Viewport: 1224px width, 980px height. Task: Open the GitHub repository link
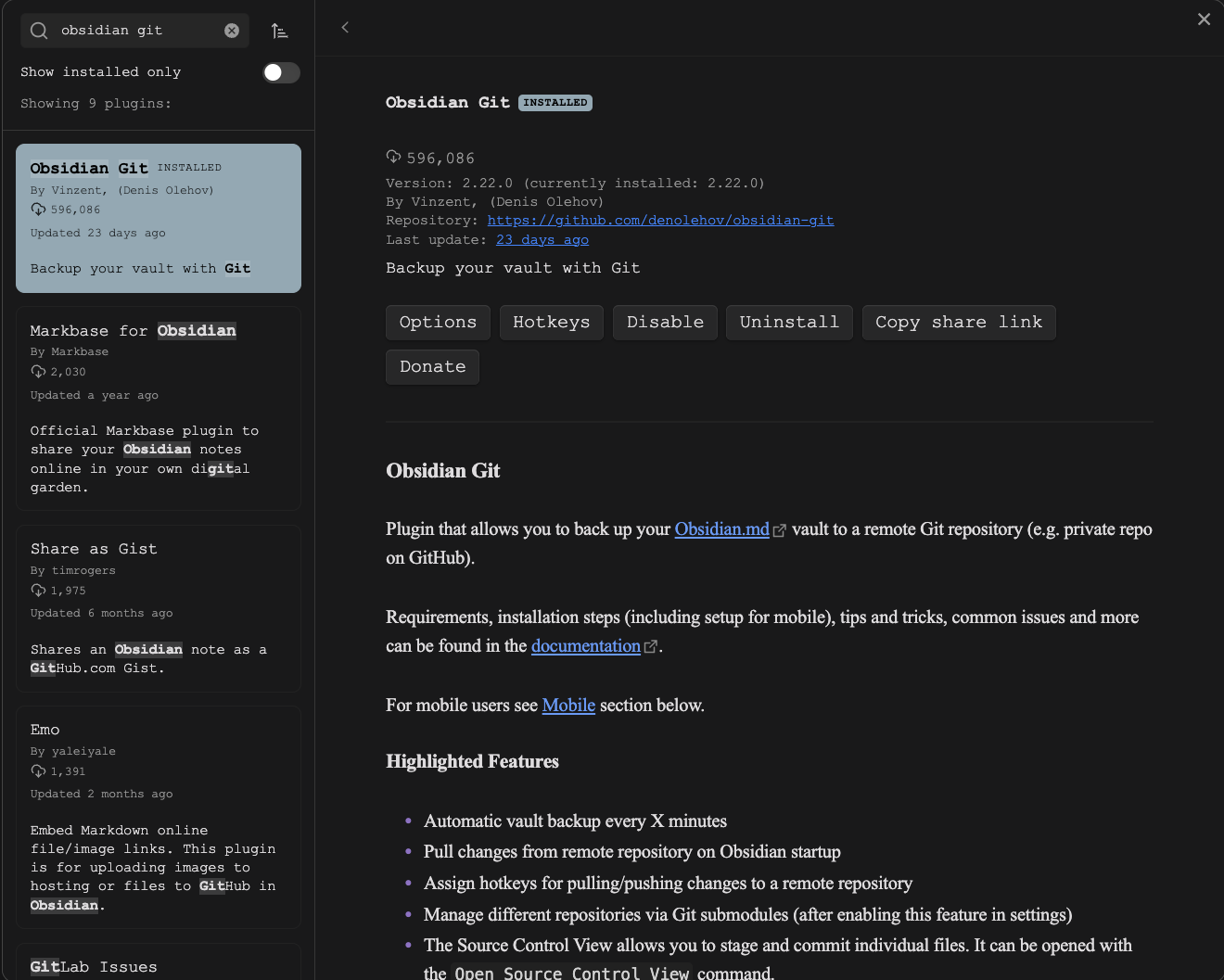[660, 221]
